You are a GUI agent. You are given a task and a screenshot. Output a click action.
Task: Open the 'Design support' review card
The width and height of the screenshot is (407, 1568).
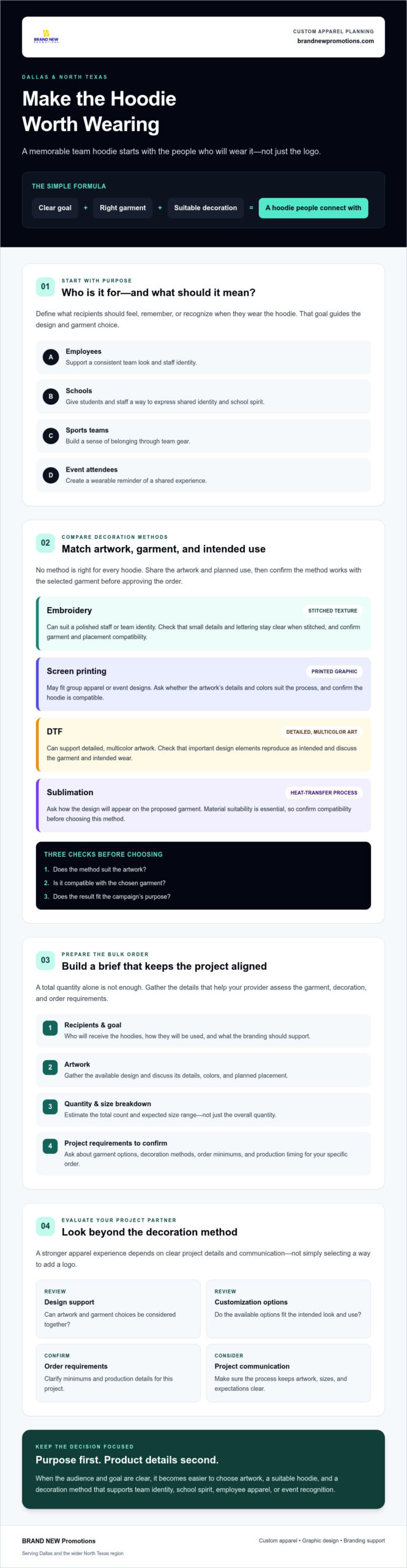118,1309
